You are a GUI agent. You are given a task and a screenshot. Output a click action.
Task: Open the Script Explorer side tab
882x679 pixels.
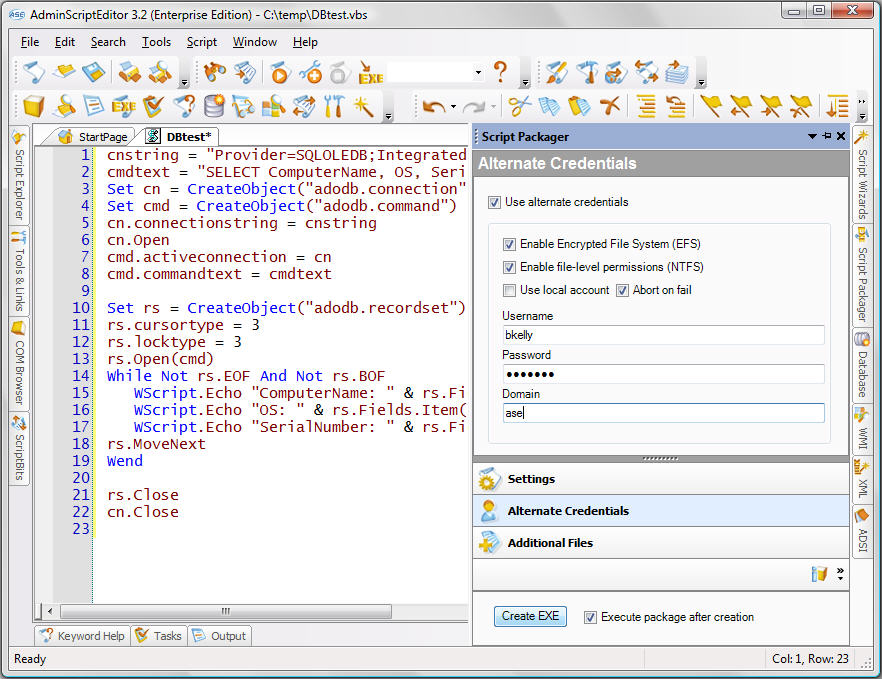(x=19, y=176)
